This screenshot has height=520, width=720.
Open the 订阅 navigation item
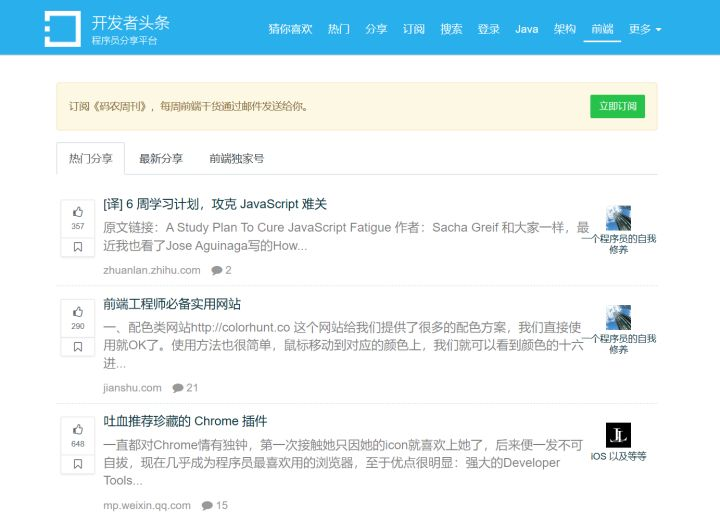point(414,29)
